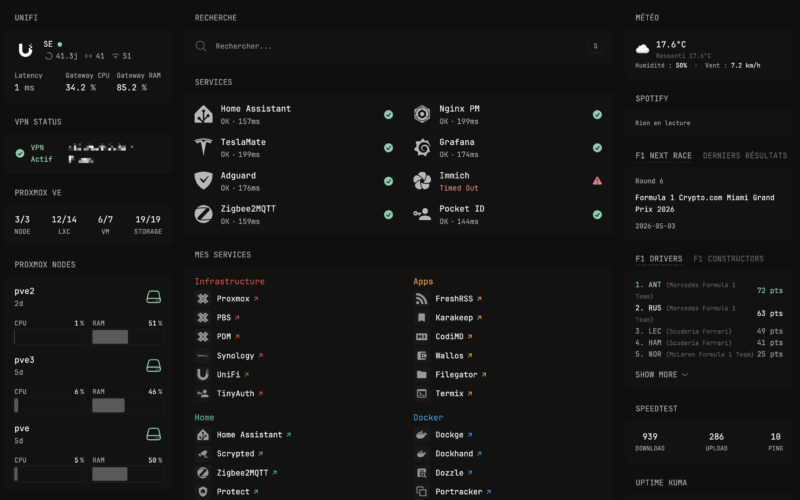This screenshot has width=800, height=500.
Task: Click the Miami Grand Prix race title
Action: [705, 203]
